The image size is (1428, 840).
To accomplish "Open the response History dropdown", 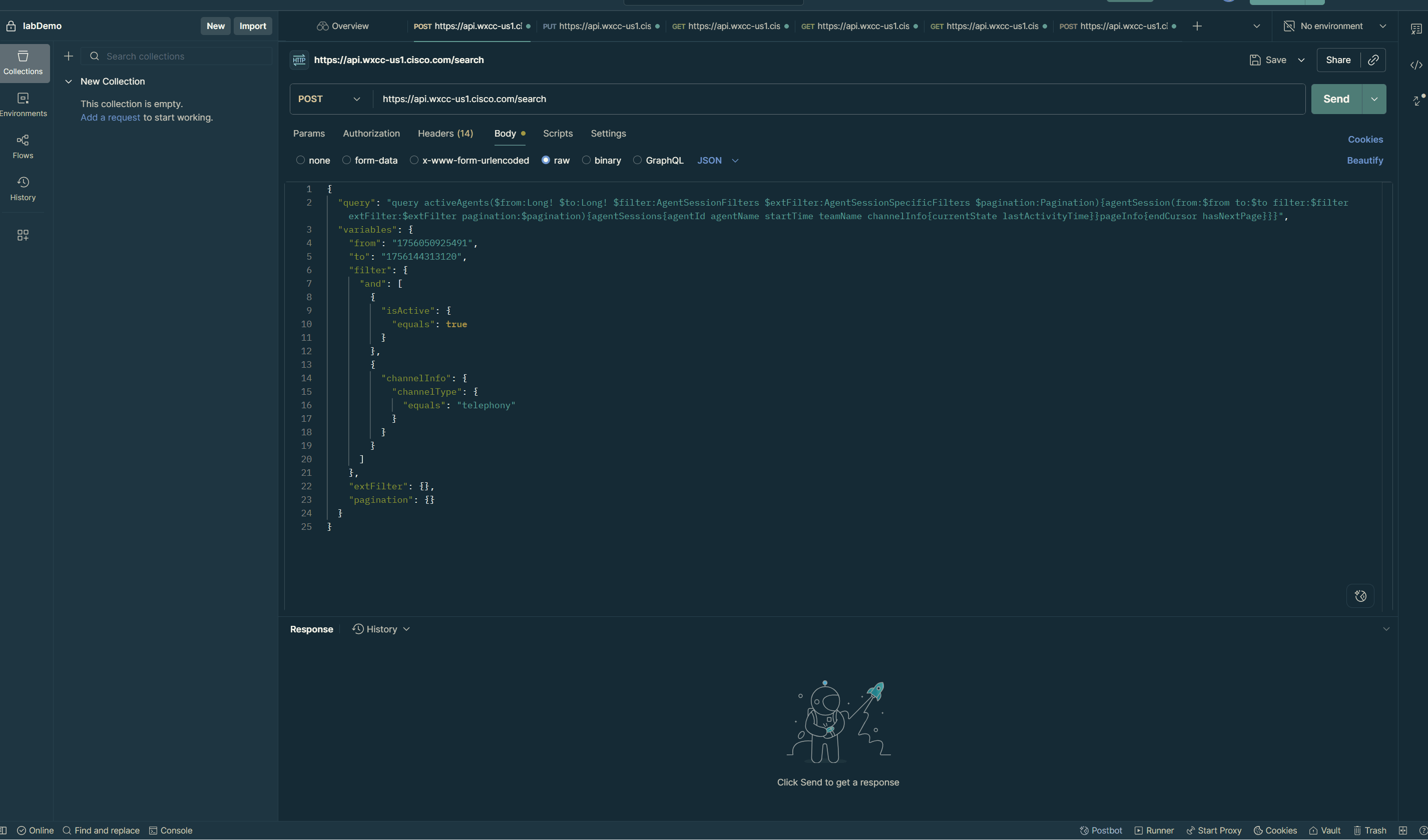I will click(x=381, y=629).
